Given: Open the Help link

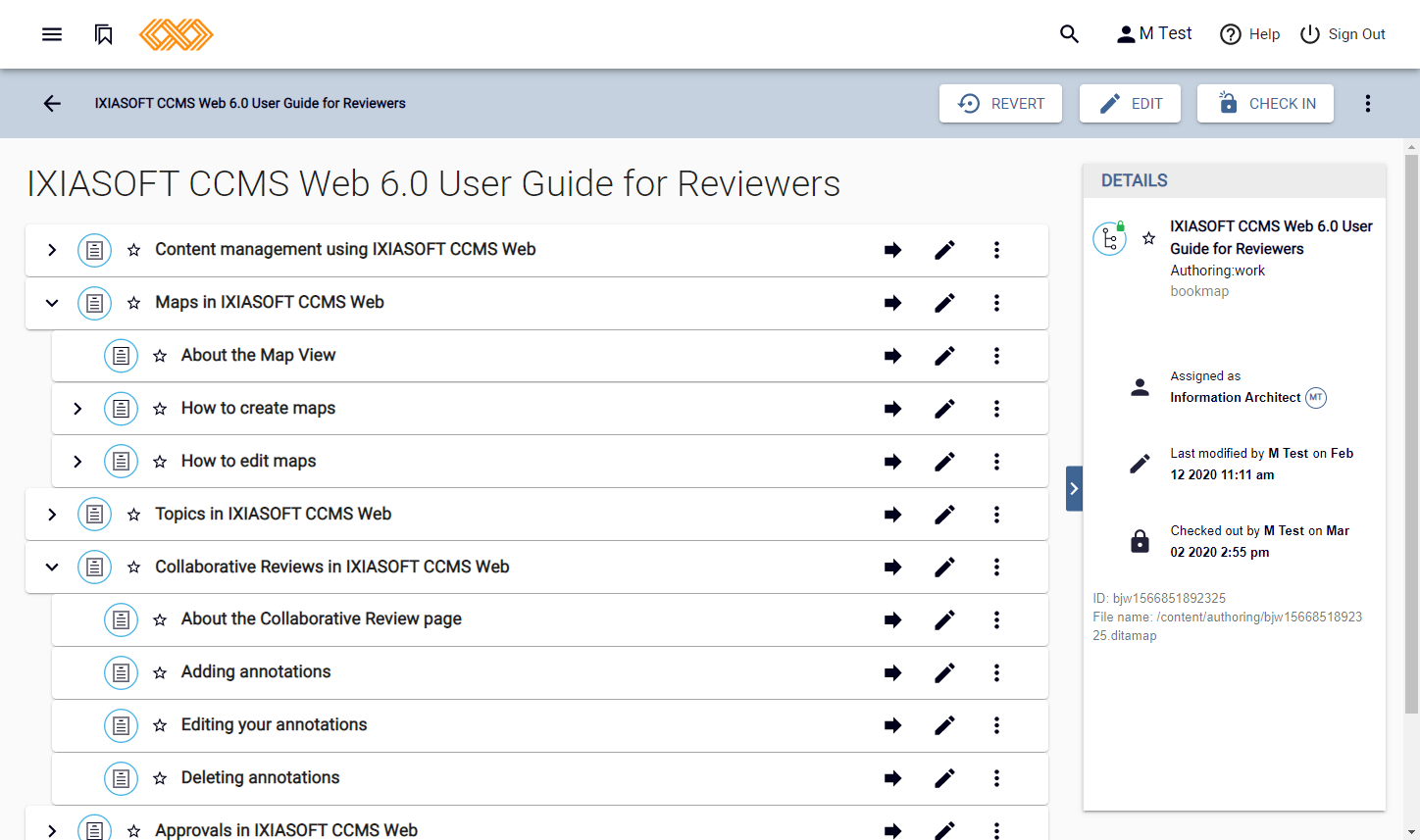Looking at the screenshot, I should [1249, 34].
